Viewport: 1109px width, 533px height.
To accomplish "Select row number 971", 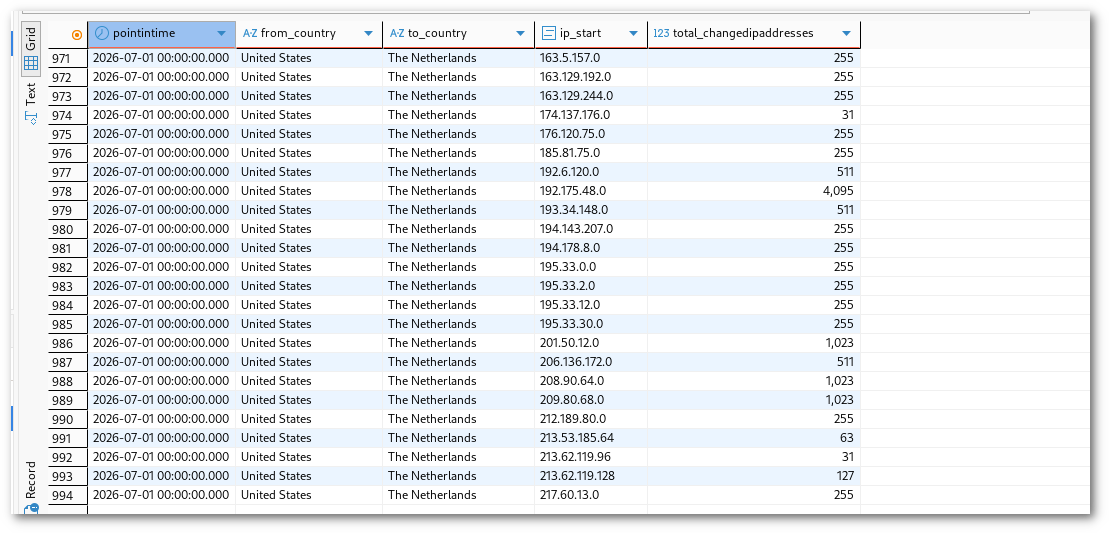I will pos(68,58).
